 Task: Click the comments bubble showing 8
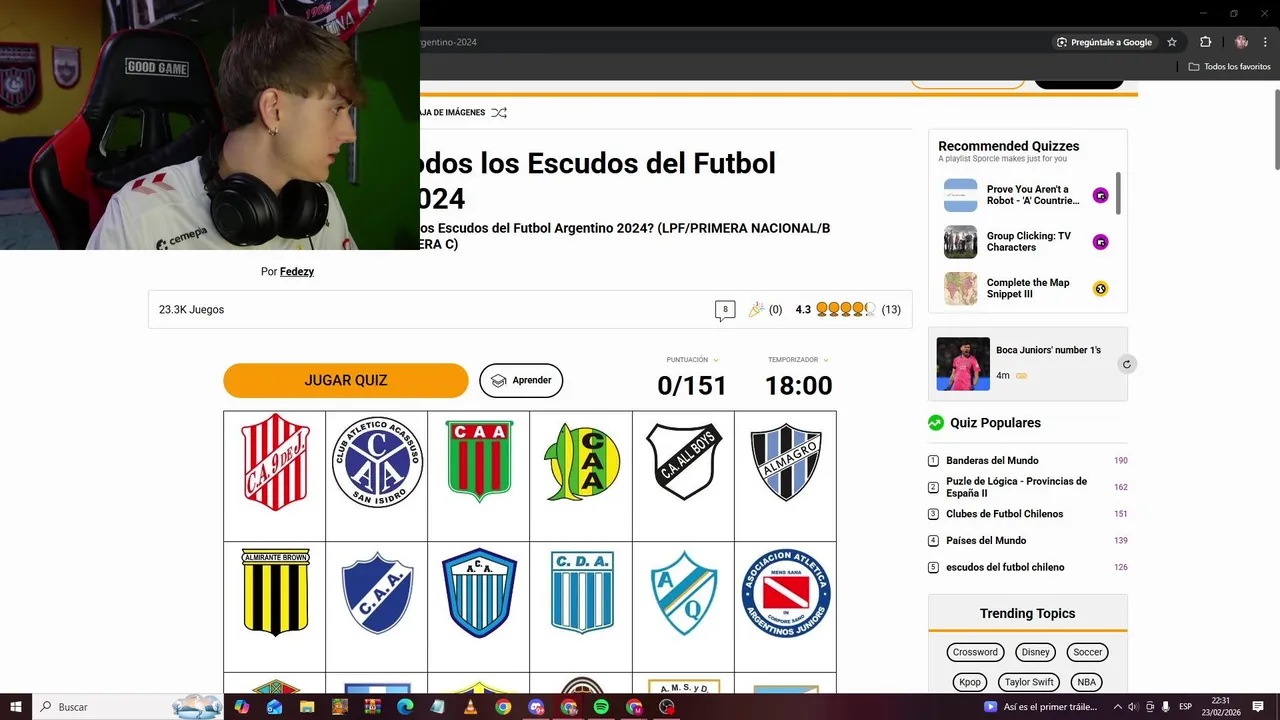[x=725, y=310]
